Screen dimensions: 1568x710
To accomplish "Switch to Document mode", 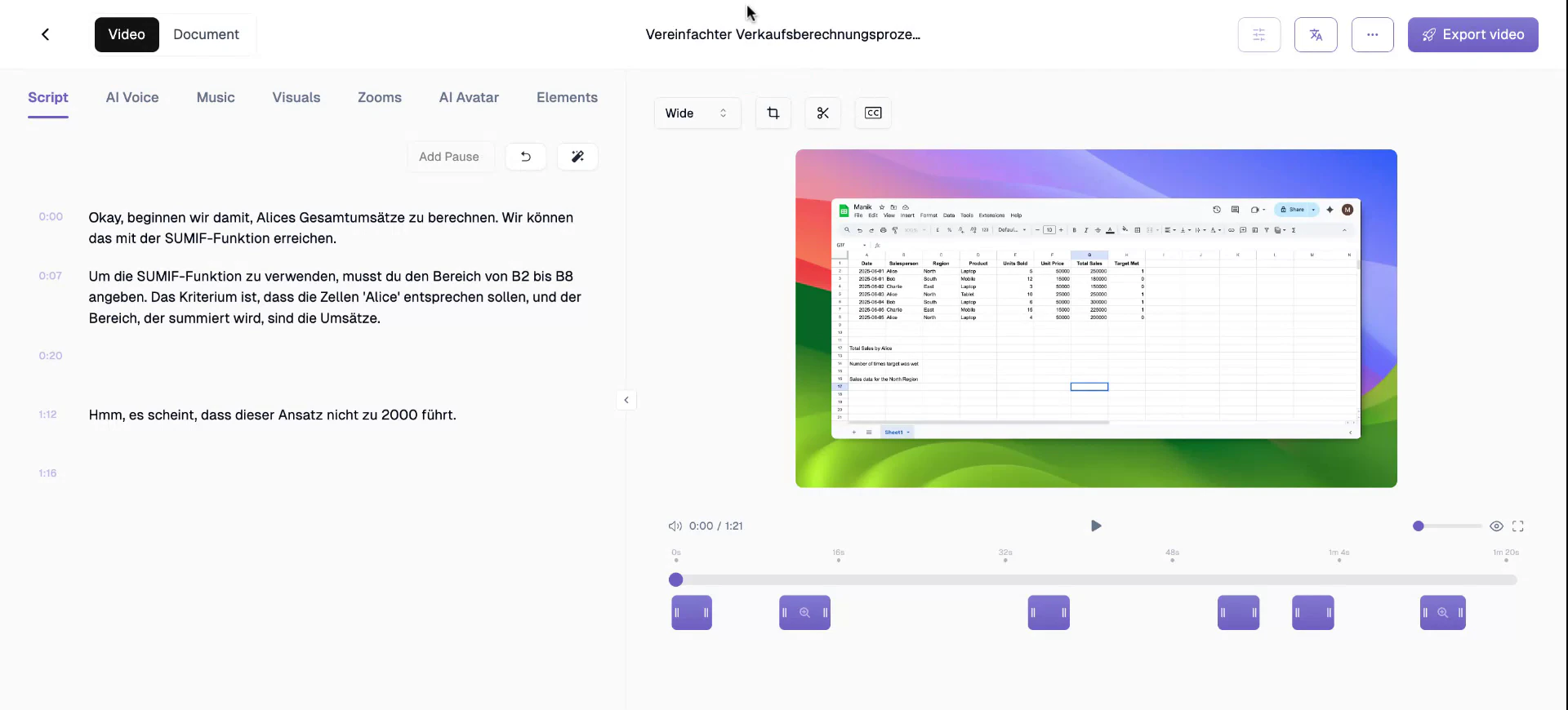I will (x=206, y=34).
